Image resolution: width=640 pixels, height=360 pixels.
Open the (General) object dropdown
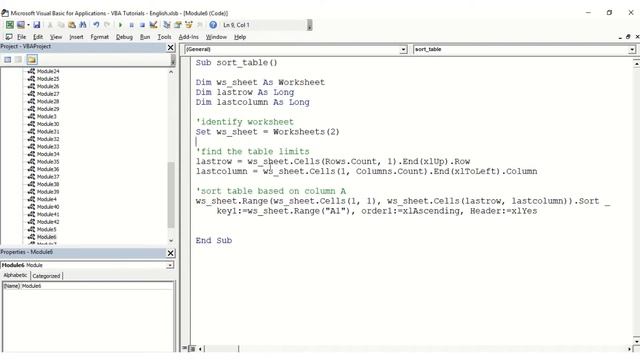(403, 49)
